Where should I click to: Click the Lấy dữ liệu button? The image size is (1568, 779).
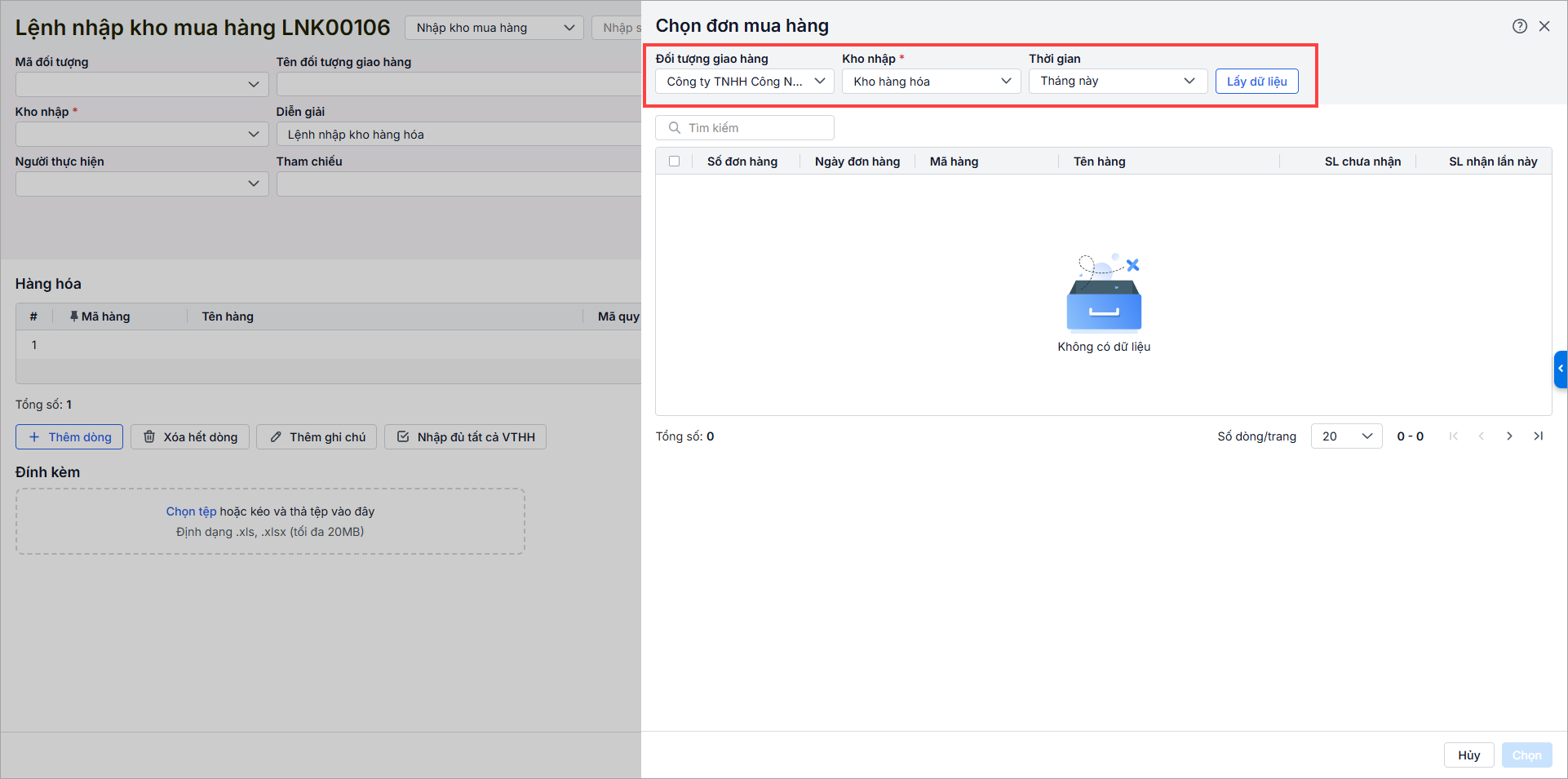(1256, 82)
